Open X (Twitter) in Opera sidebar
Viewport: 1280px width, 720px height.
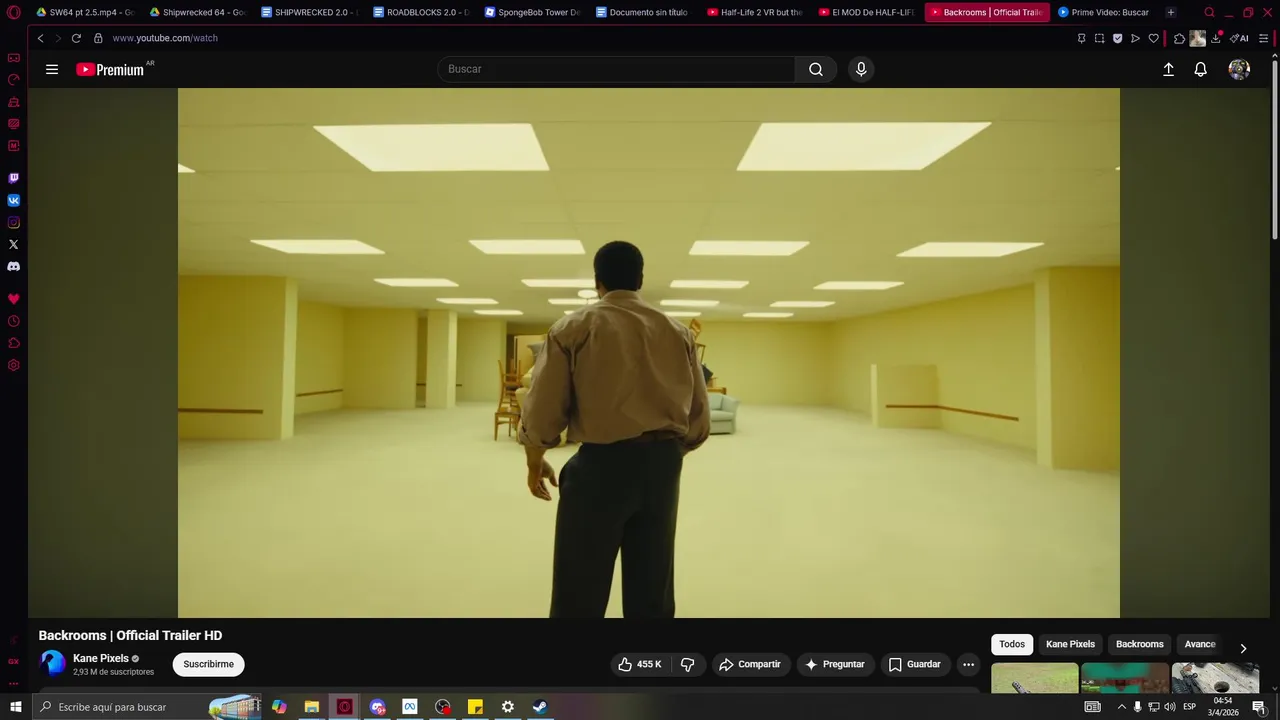13,244
